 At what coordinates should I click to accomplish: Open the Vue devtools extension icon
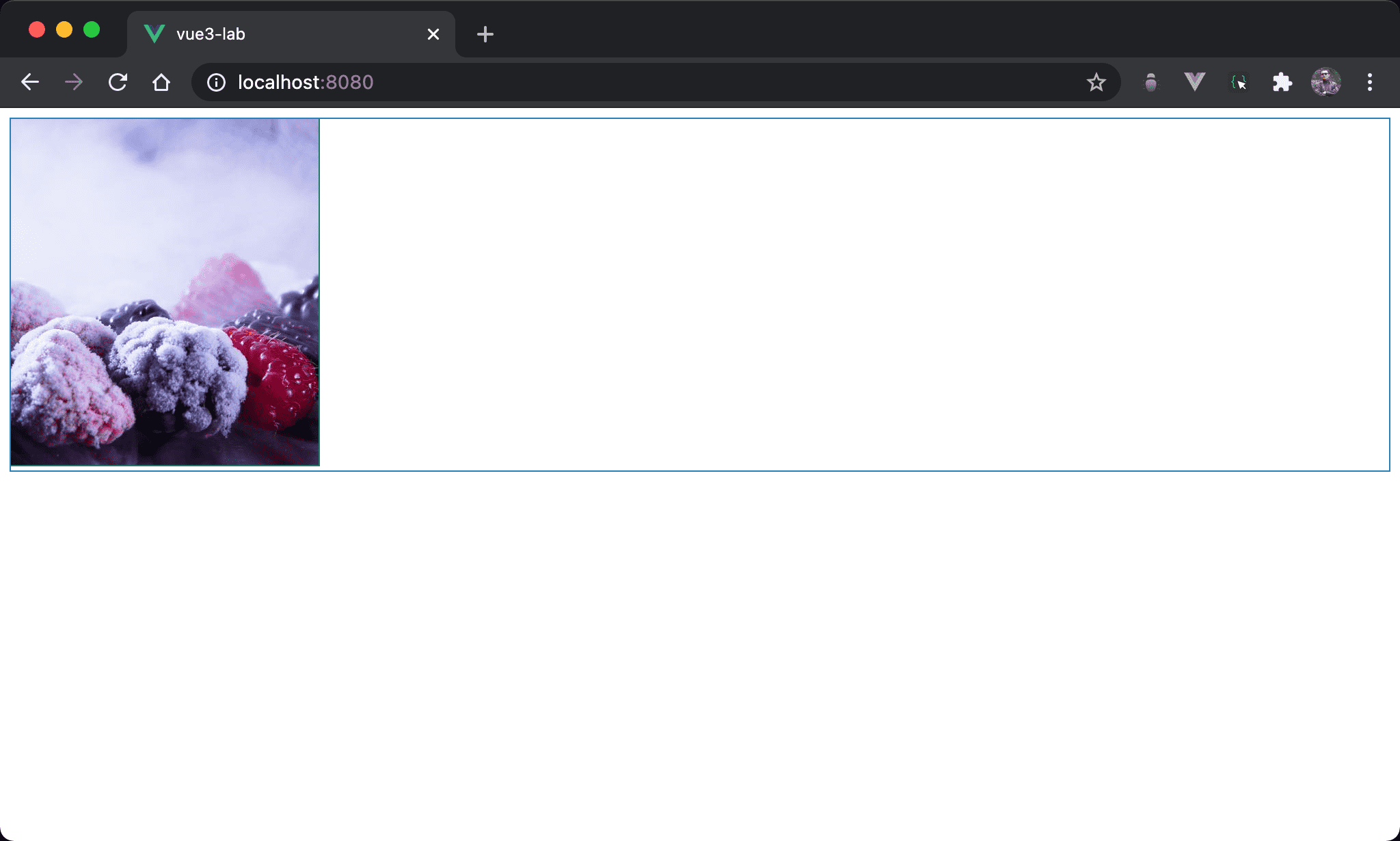(x=1194, y=82)
